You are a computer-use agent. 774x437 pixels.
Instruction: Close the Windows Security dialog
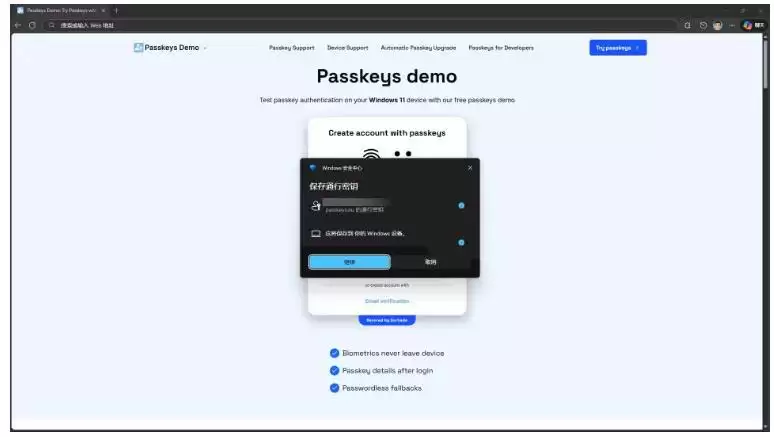coord(470,168)
